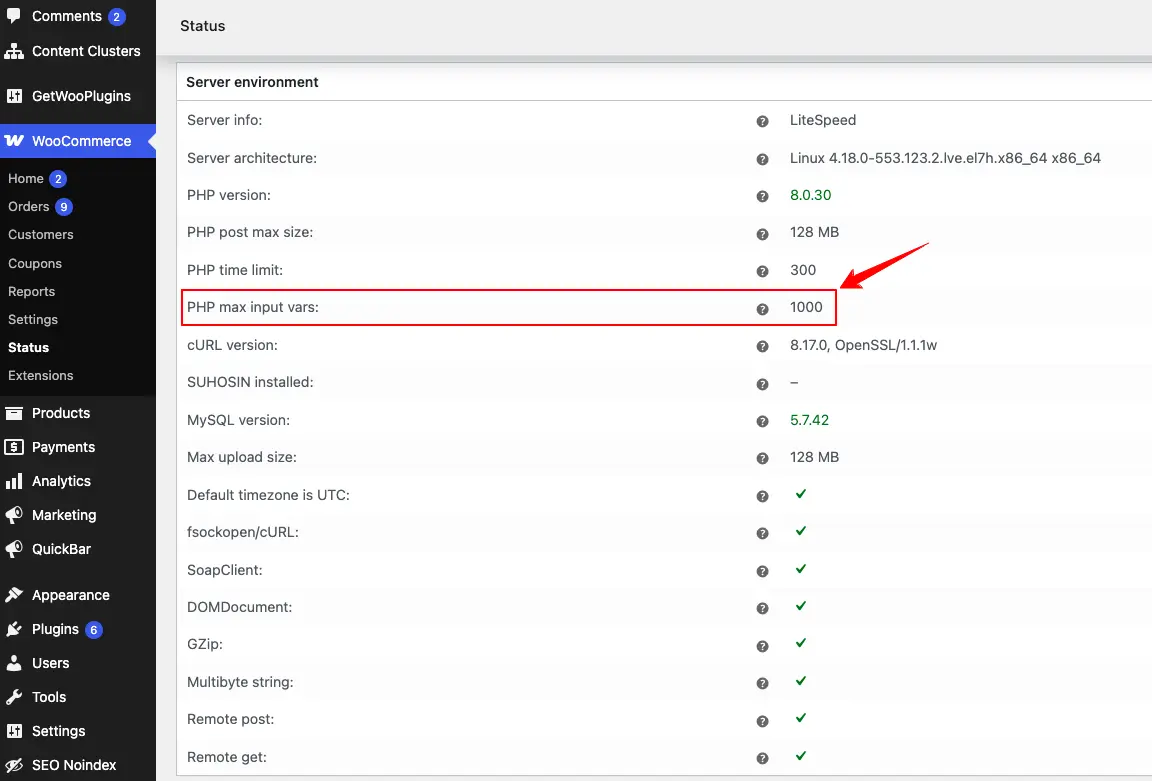1152x781 pixels.
Task: Click the Settings sliders icon in sidebar
Action: 14,730
